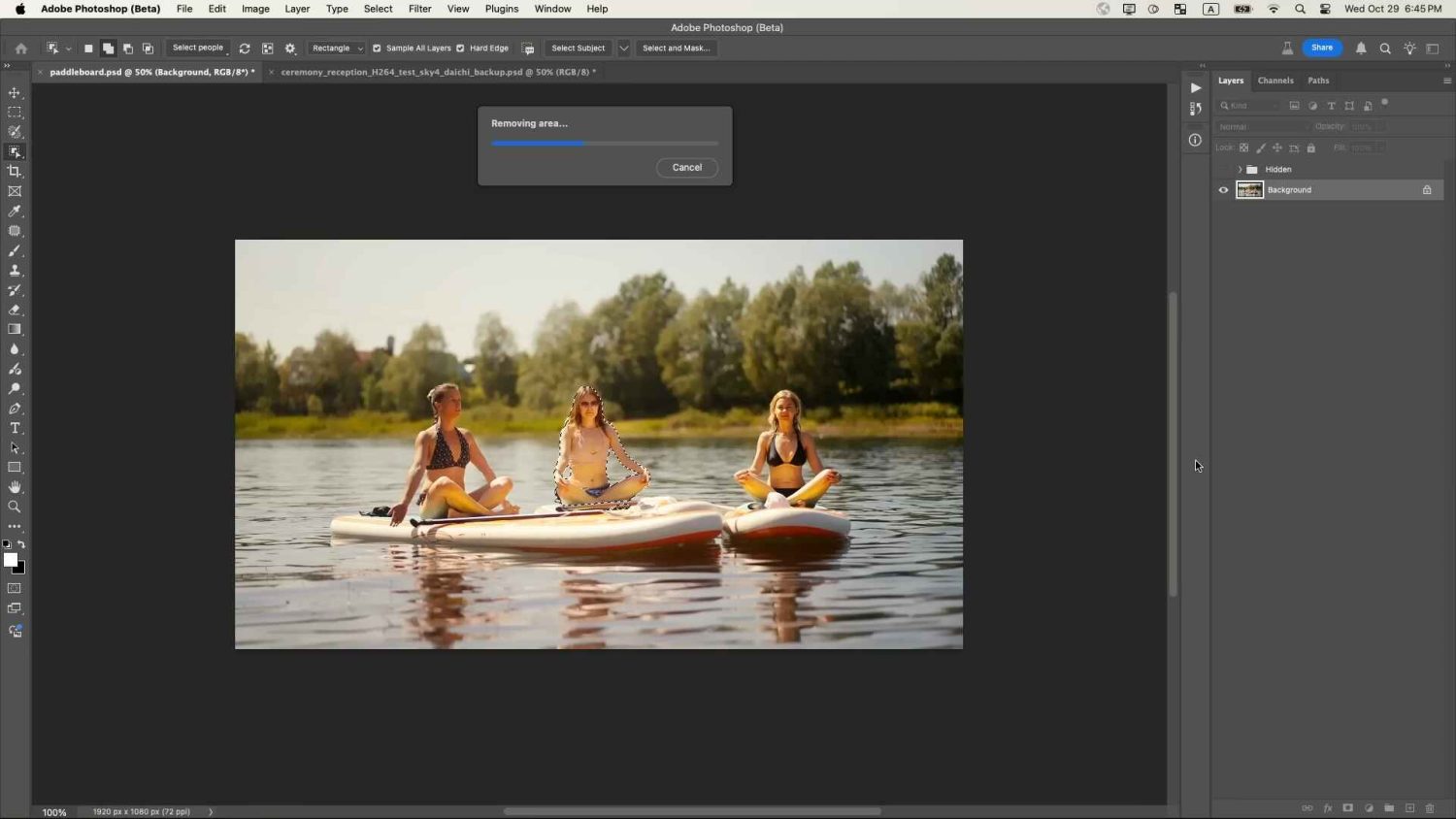Hide the Background layer

coord(1223,190)
